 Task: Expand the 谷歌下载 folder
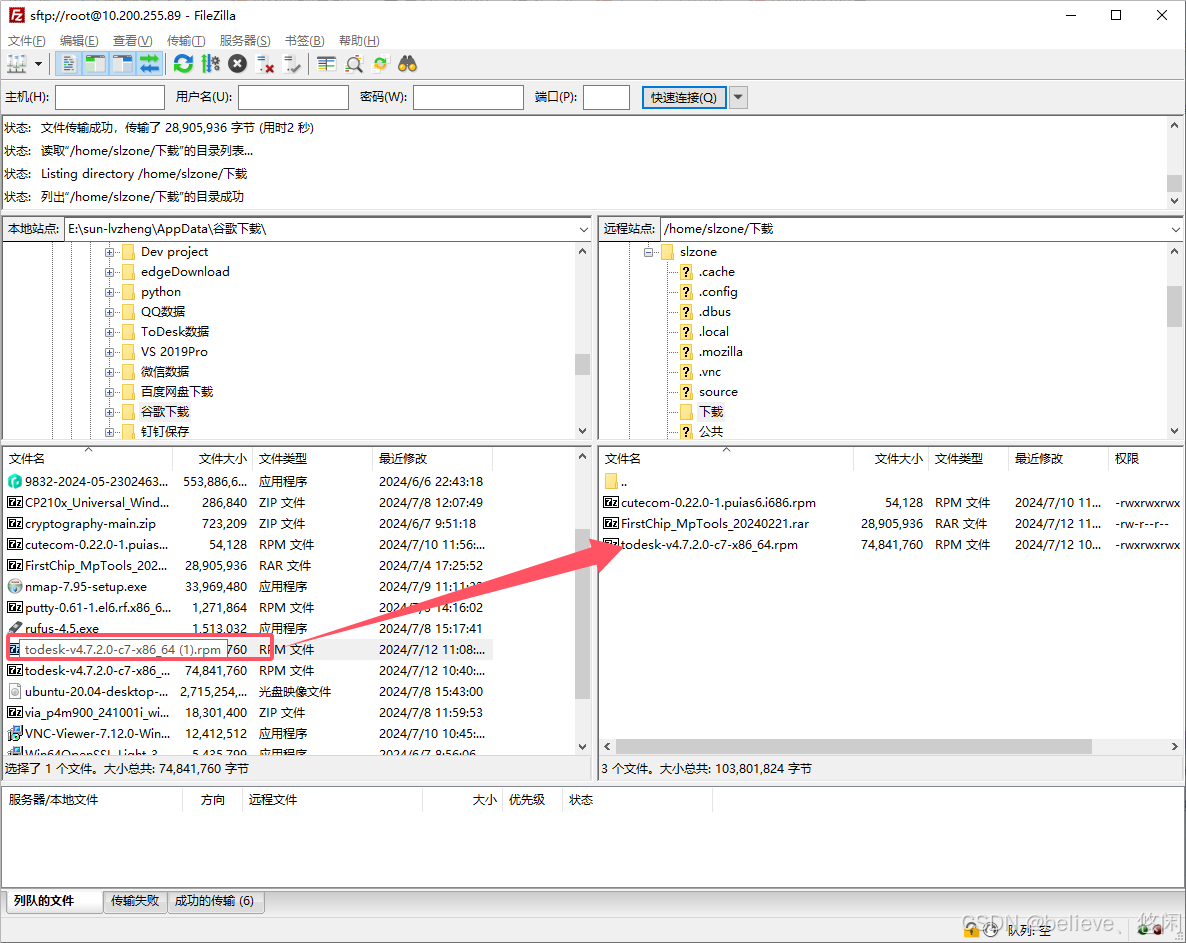(110, 412)
